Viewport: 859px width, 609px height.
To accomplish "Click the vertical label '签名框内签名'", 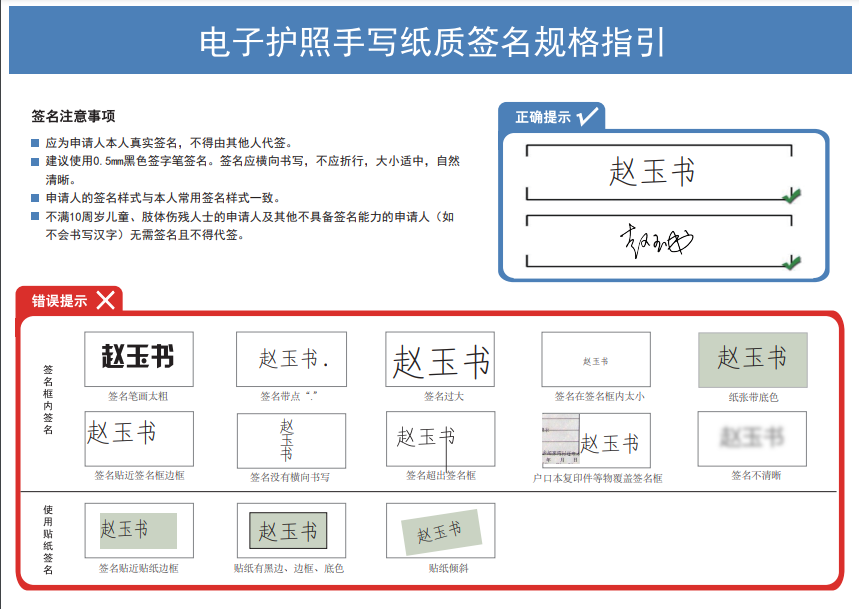I will (48, 399).
